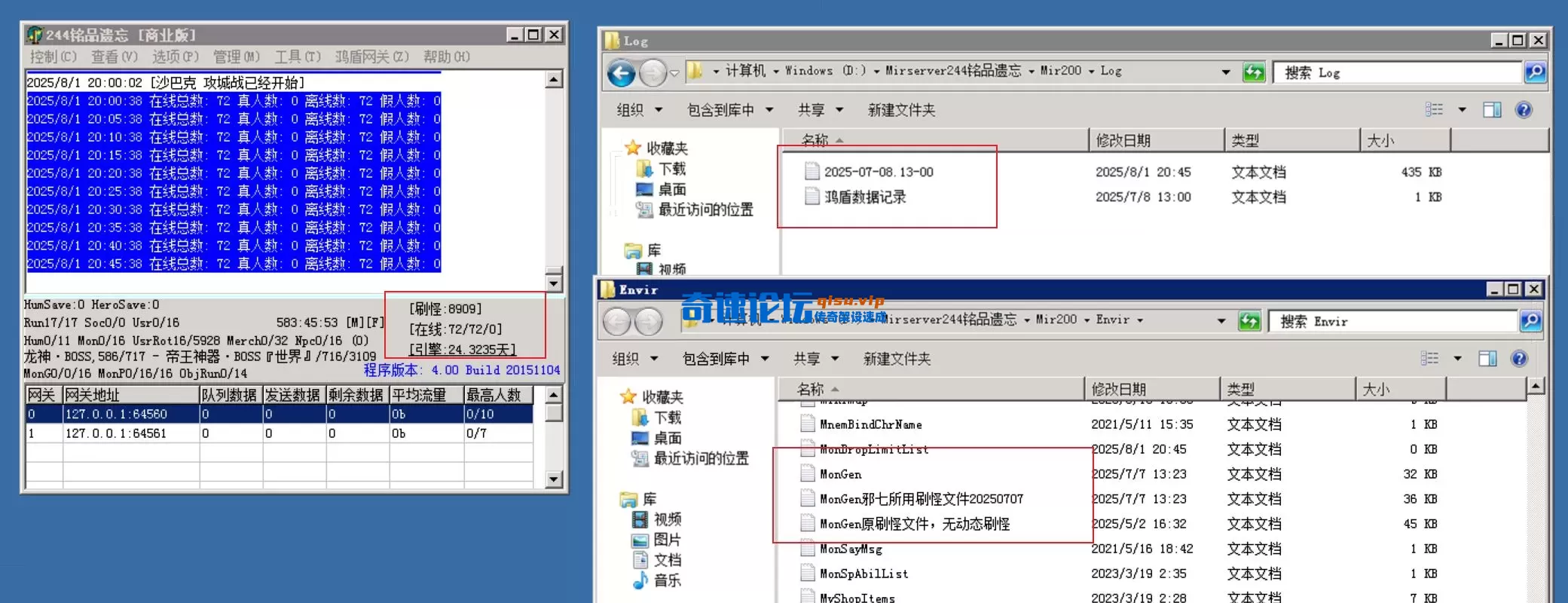
Task: Open 下载 in Log window sidebar
Action: click(x=662, y=169)
